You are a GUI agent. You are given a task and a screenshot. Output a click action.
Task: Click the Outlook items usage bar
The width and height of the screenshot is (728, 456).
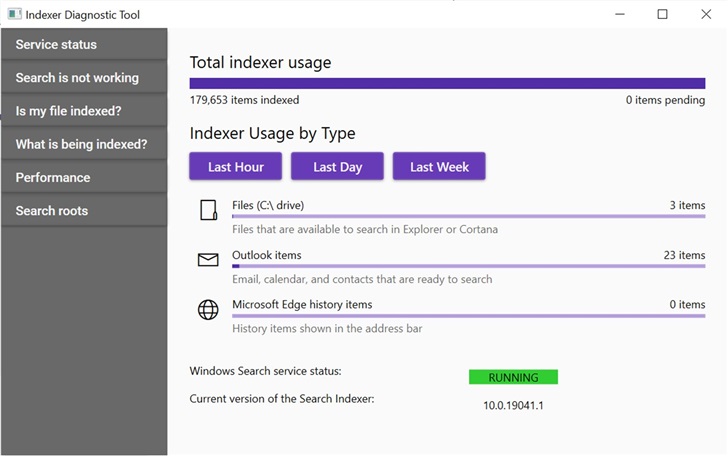coord(468,266)
